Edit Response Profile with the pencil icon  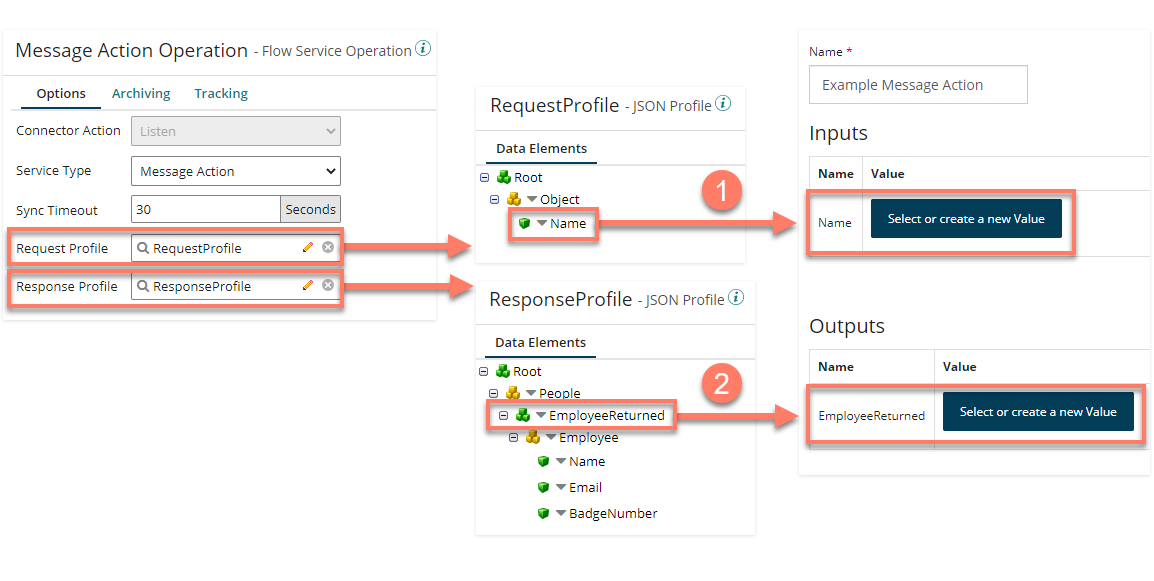coord(308,285)
